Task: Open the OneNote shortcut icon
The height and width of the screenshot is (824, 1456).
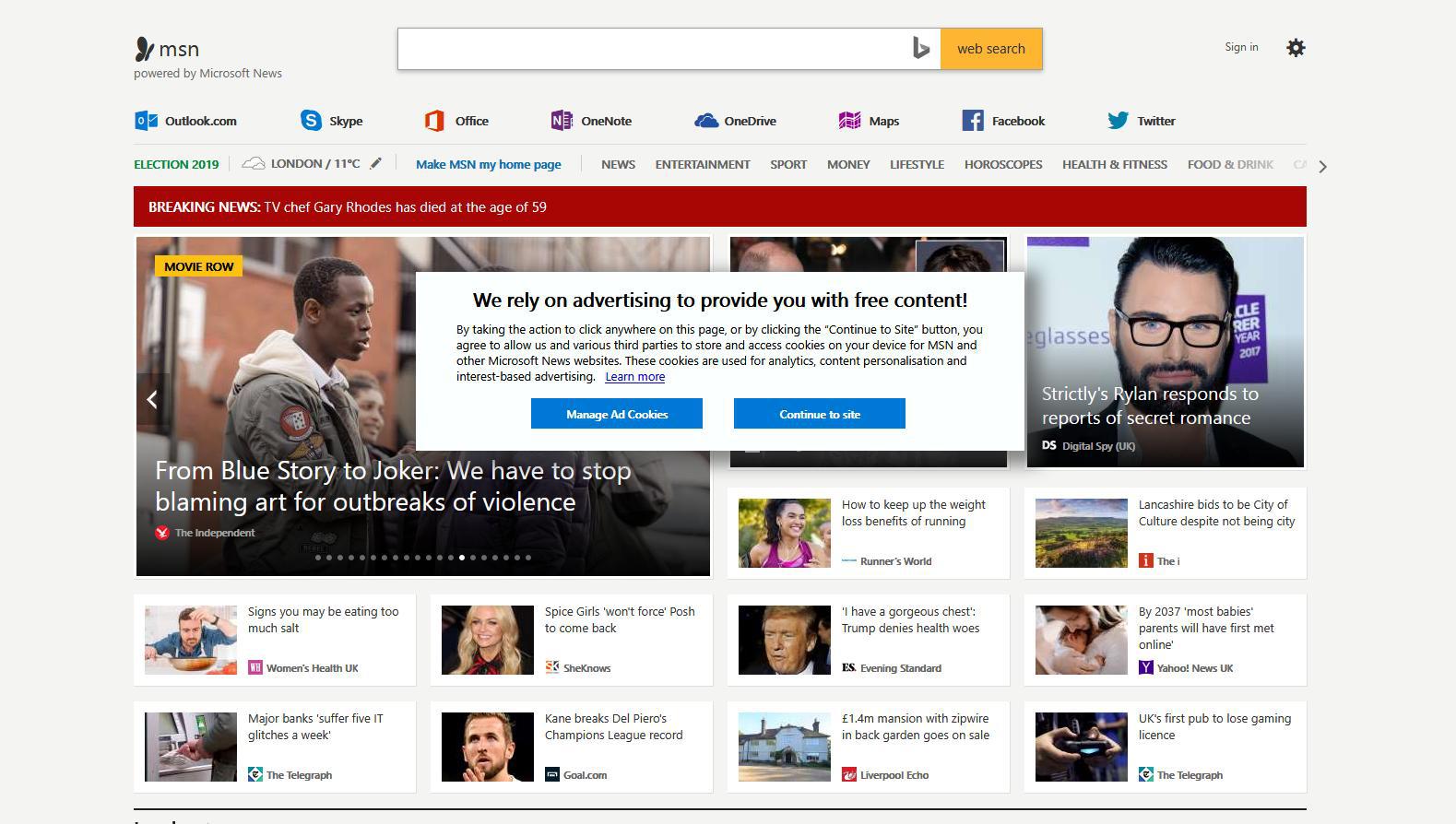Action: (x=561, y=121)
